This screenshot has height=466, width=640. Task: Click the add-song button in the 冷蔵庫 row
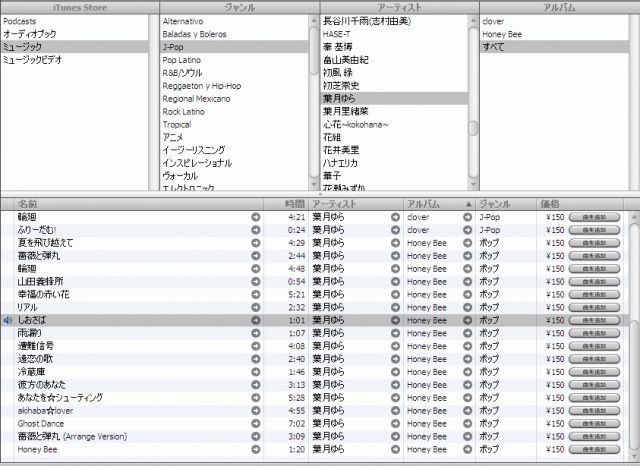(x=594, y=372)
